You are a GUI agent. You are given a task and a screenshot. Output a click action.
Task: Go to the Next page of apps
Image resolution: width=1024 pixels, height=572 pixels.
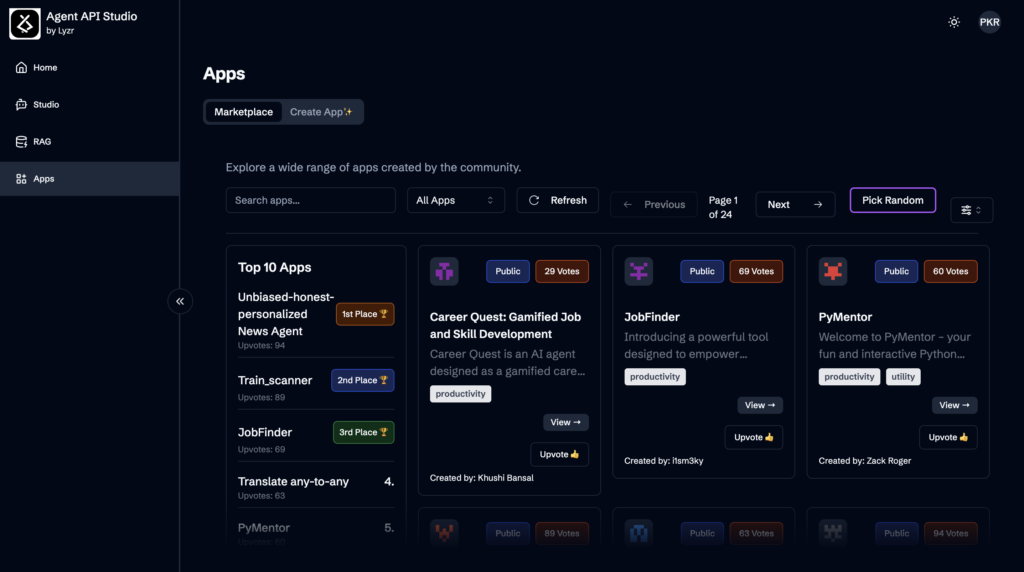point(795,204)
